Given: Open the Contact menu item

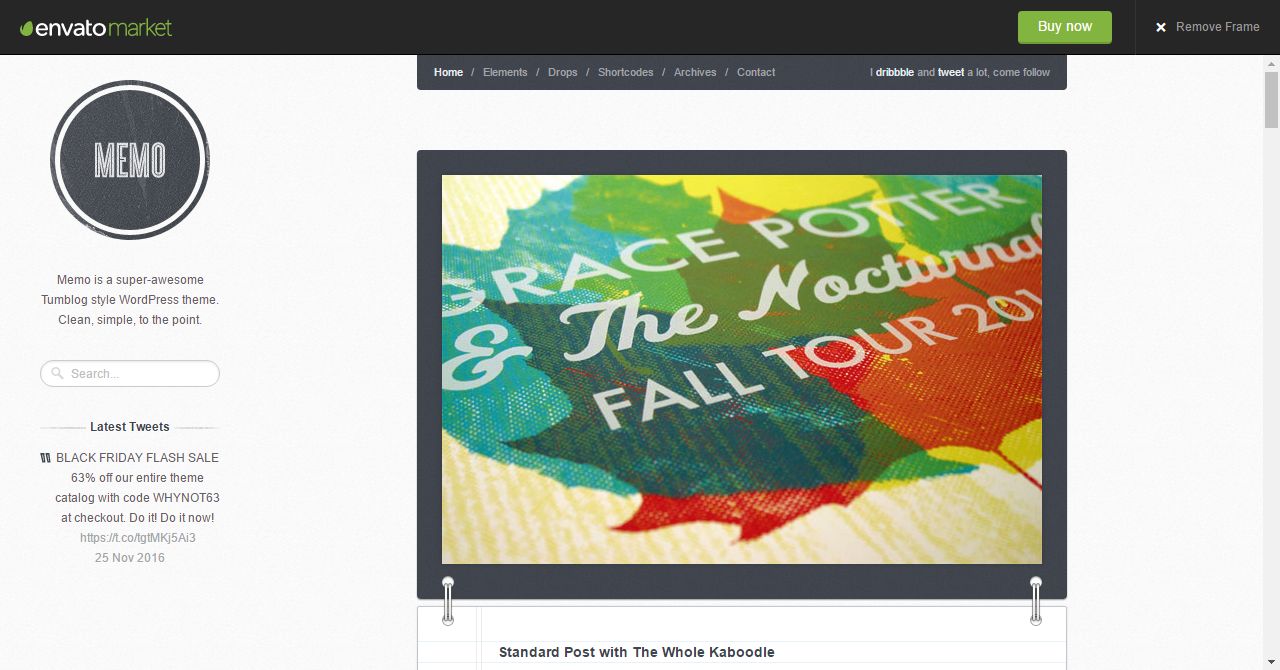Looking at the screenshot, I should (756, 72).
